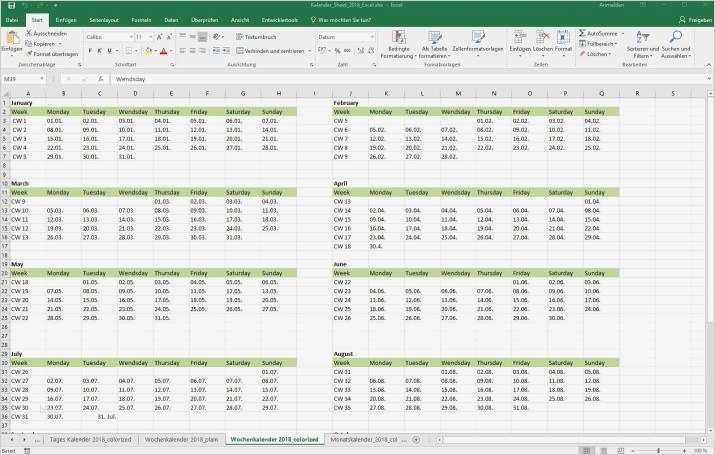Toggle bold formatting (F)
The width and height of the screenshot is (715, 455).
pyautogui.click(x=90, y=51)
